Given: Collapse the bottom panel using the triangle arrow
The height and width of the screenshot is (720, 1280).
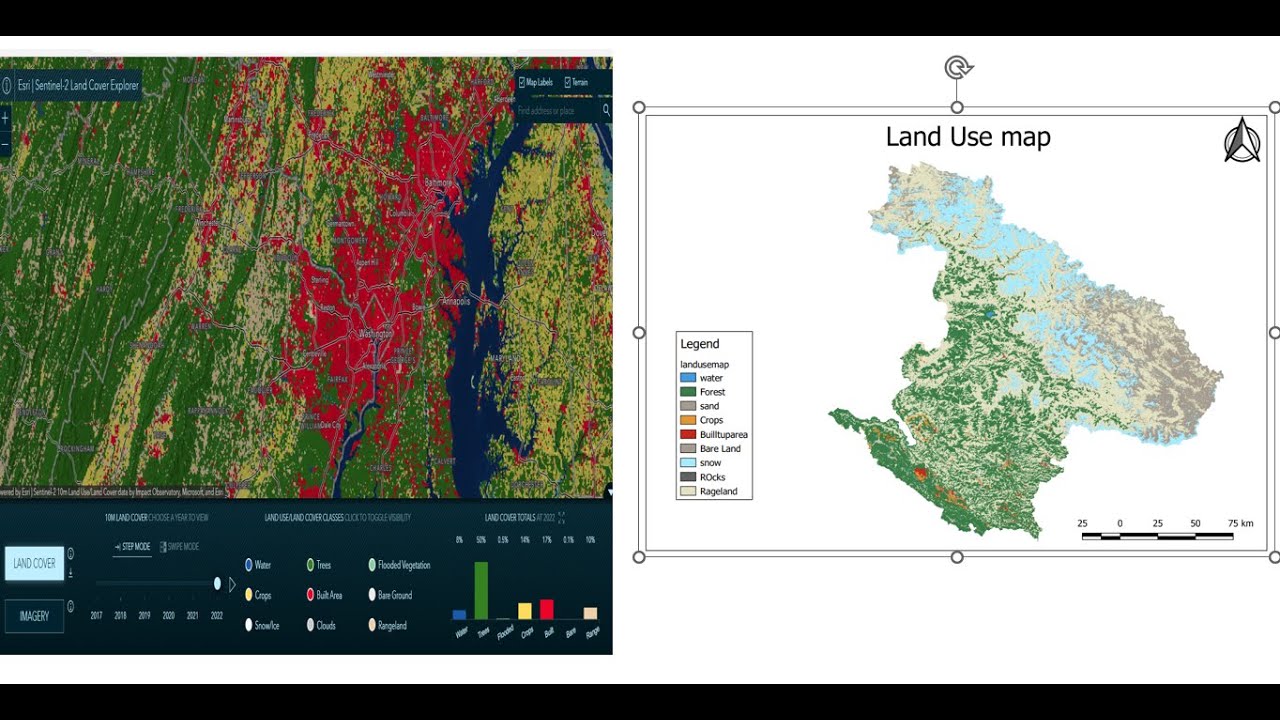Looking at the screenshot, I should point(609,492).
